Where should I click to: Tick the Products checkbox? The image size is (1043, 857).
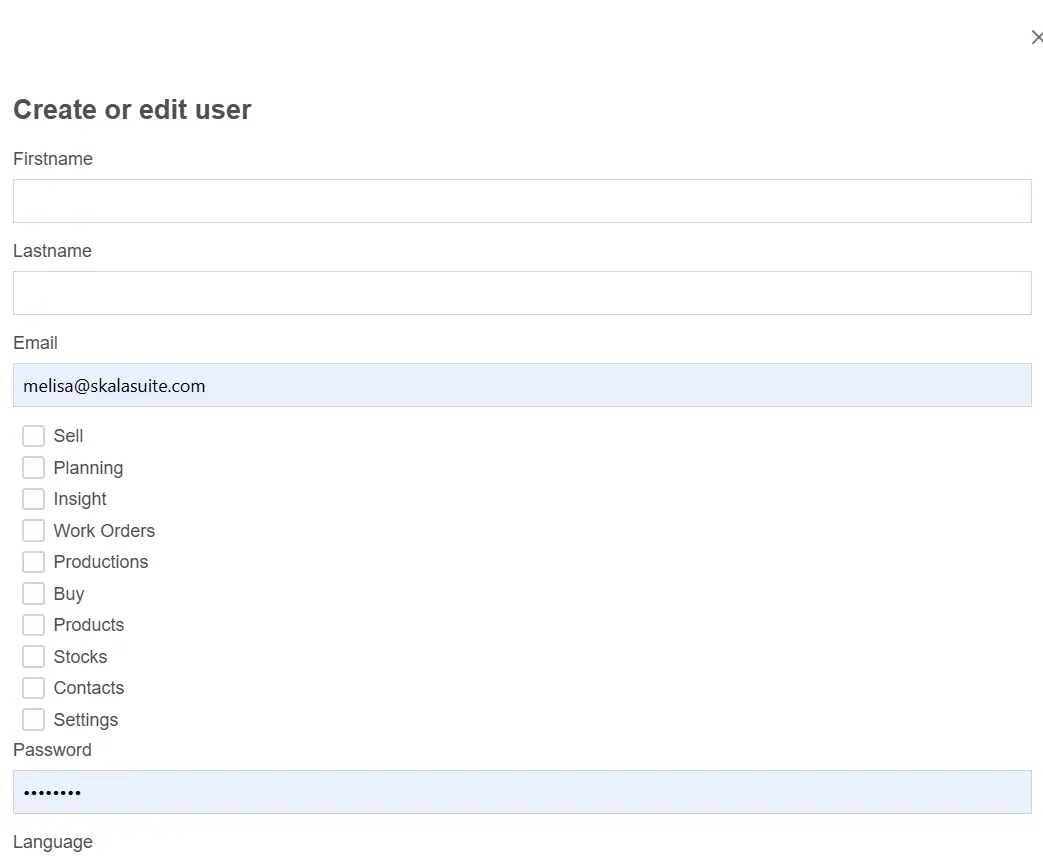click(33, 625)
